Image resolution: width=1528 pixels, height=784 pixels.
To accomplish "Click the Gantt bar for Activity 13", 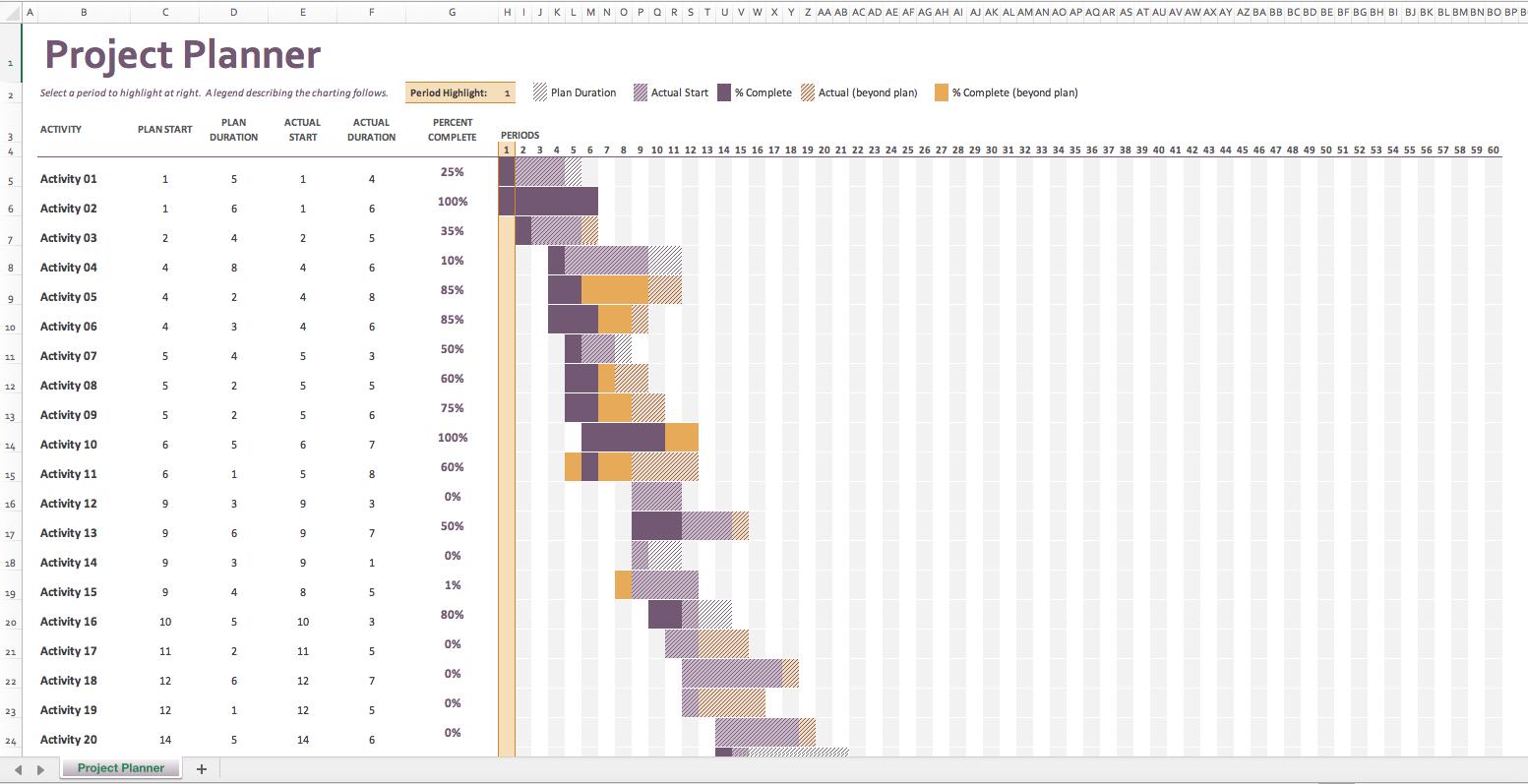I will [x=689, y=525].
